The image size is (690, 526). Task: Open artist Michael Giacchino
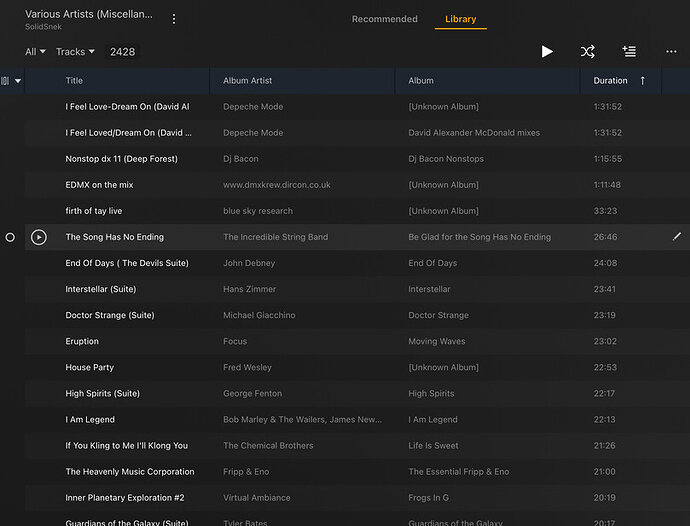pos(259,315)
